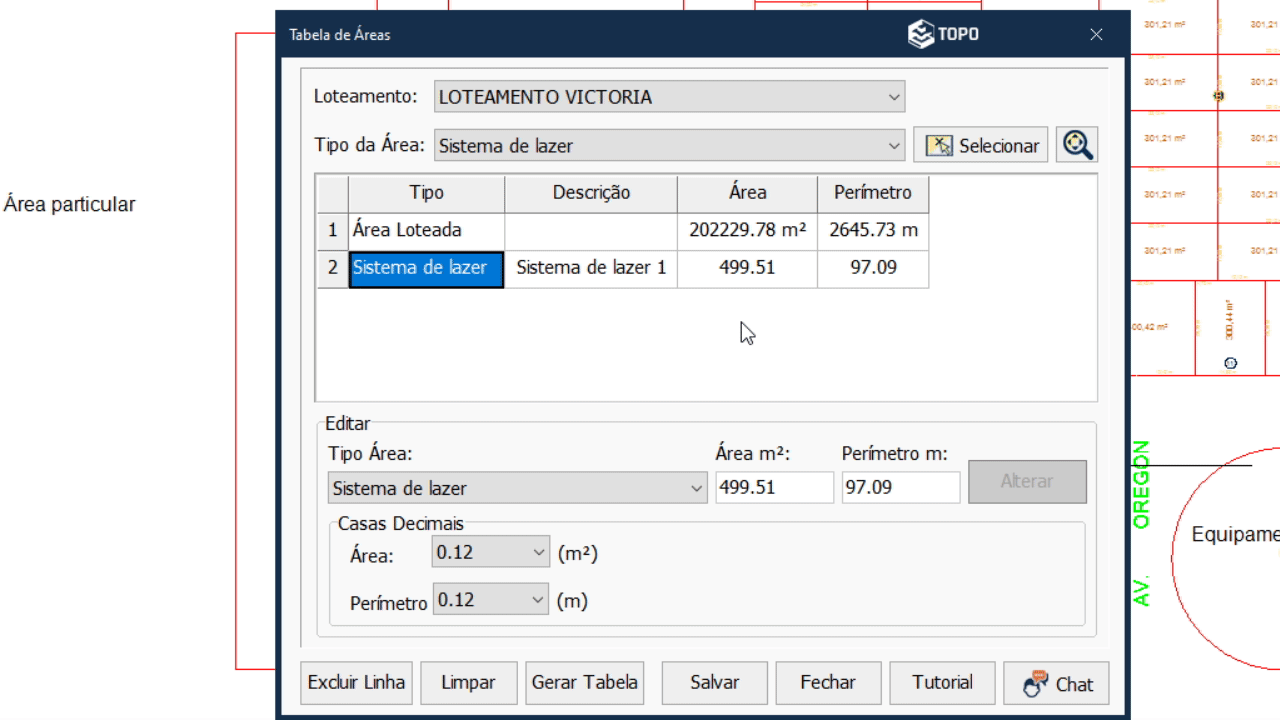Click the Selecionar button with cursor icon
Screen dimensions: 1280x720
[980, 145]
